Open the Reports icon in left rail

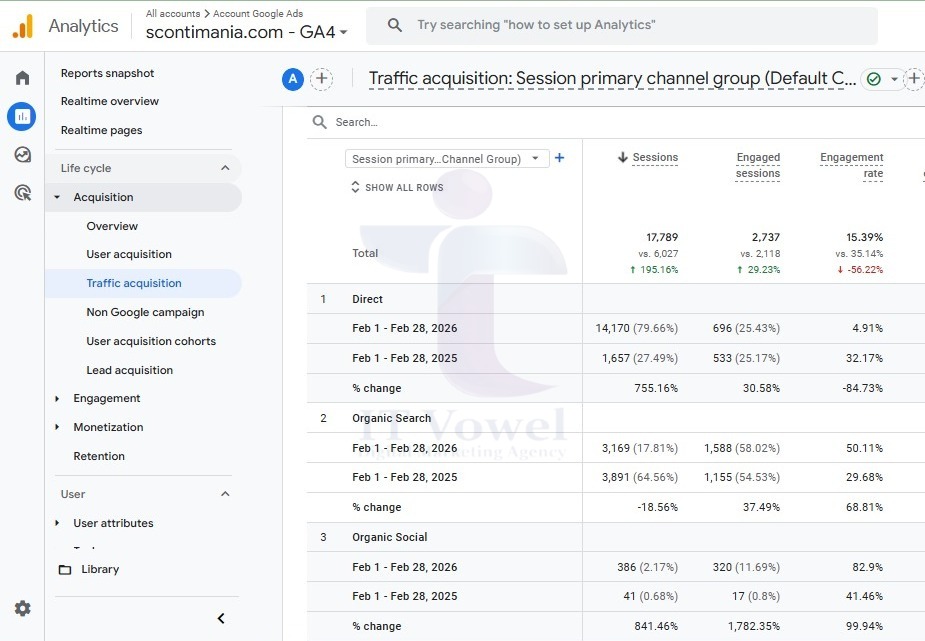tap(22, 116)
